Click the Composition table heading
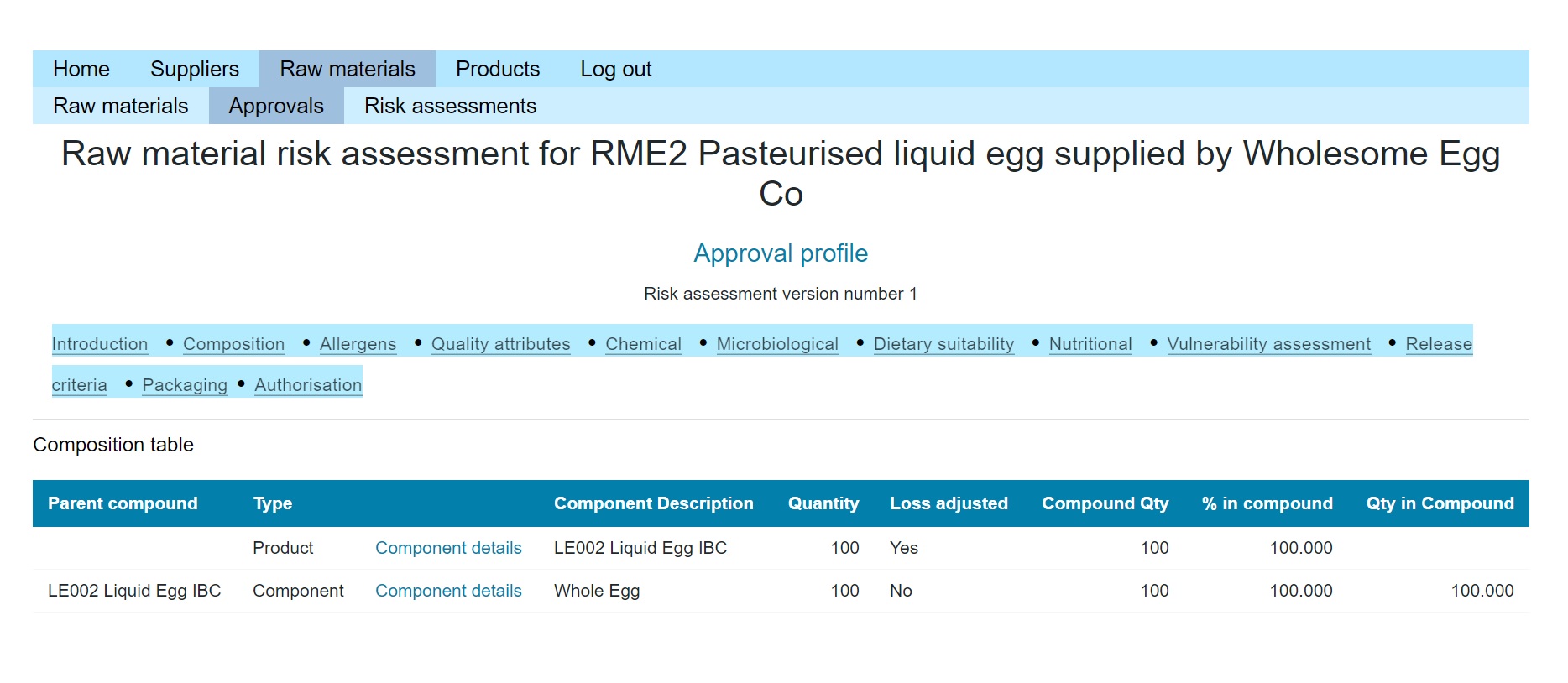The width and height of the screenshot is (1568, 683). (x=113, y=445)
